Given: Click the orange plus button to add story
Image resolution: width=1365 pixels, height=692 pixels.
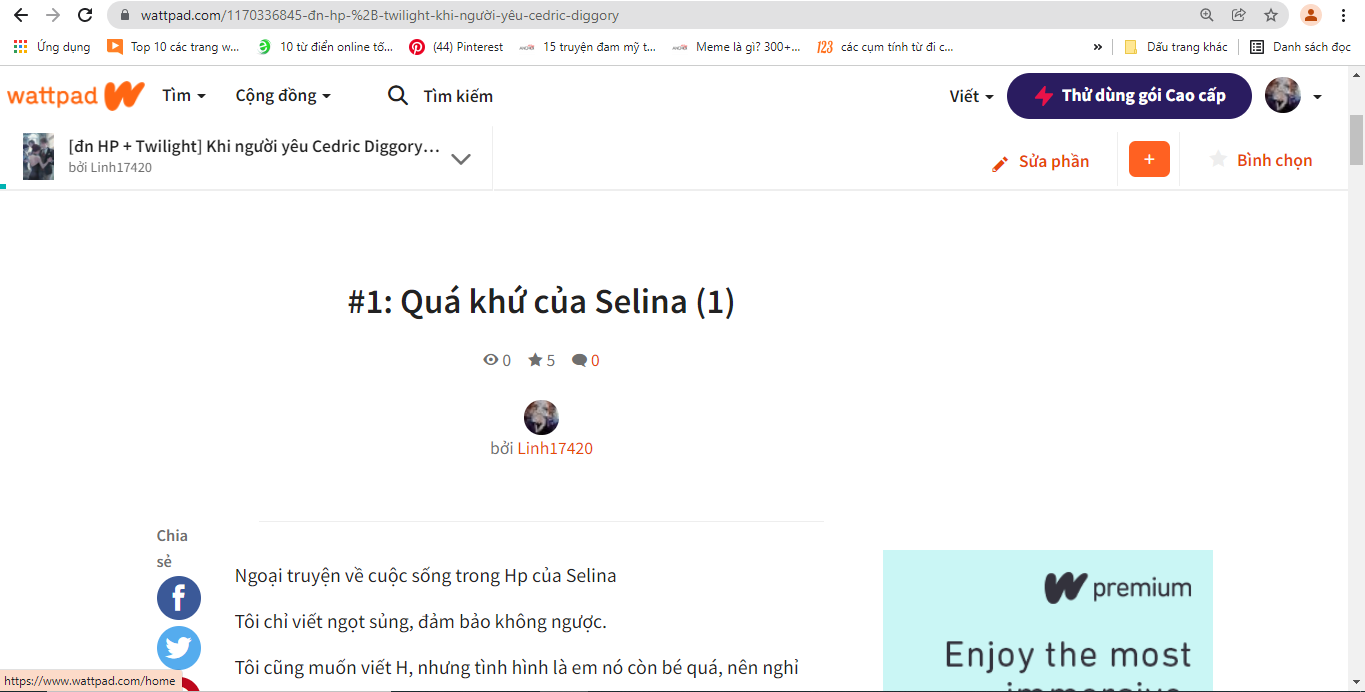Looking at the screenshot, I should tap(1149, 160).
